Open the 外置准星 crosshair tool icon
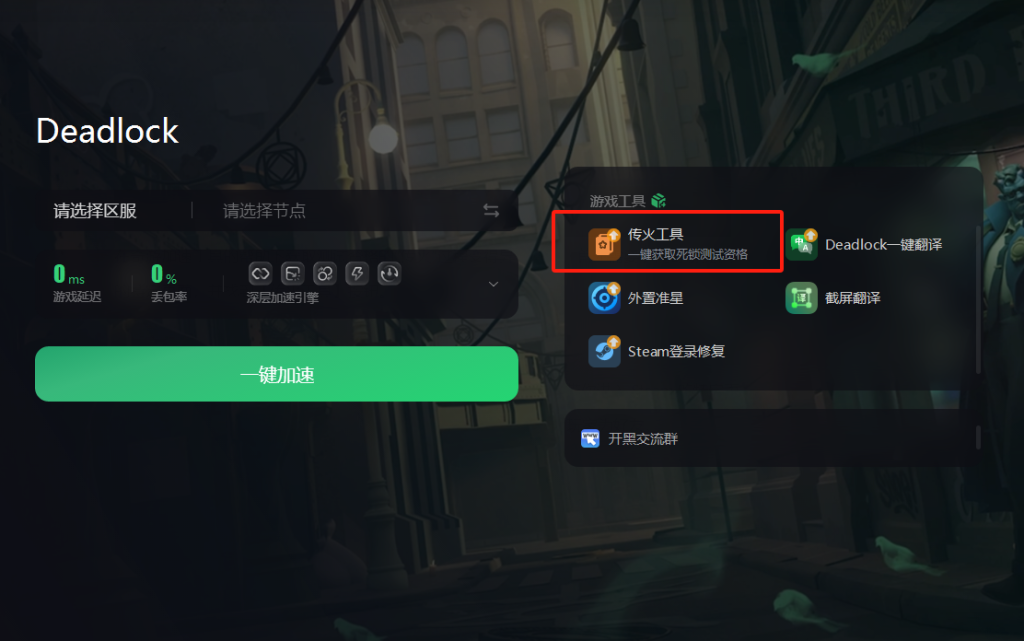The height and width of the screenshot is (641, 1024). click(604, 298)
